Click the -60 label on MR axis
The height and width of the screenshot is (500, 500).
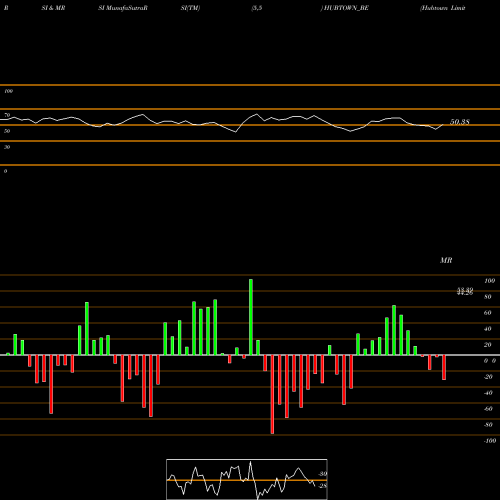pos(488,409)
